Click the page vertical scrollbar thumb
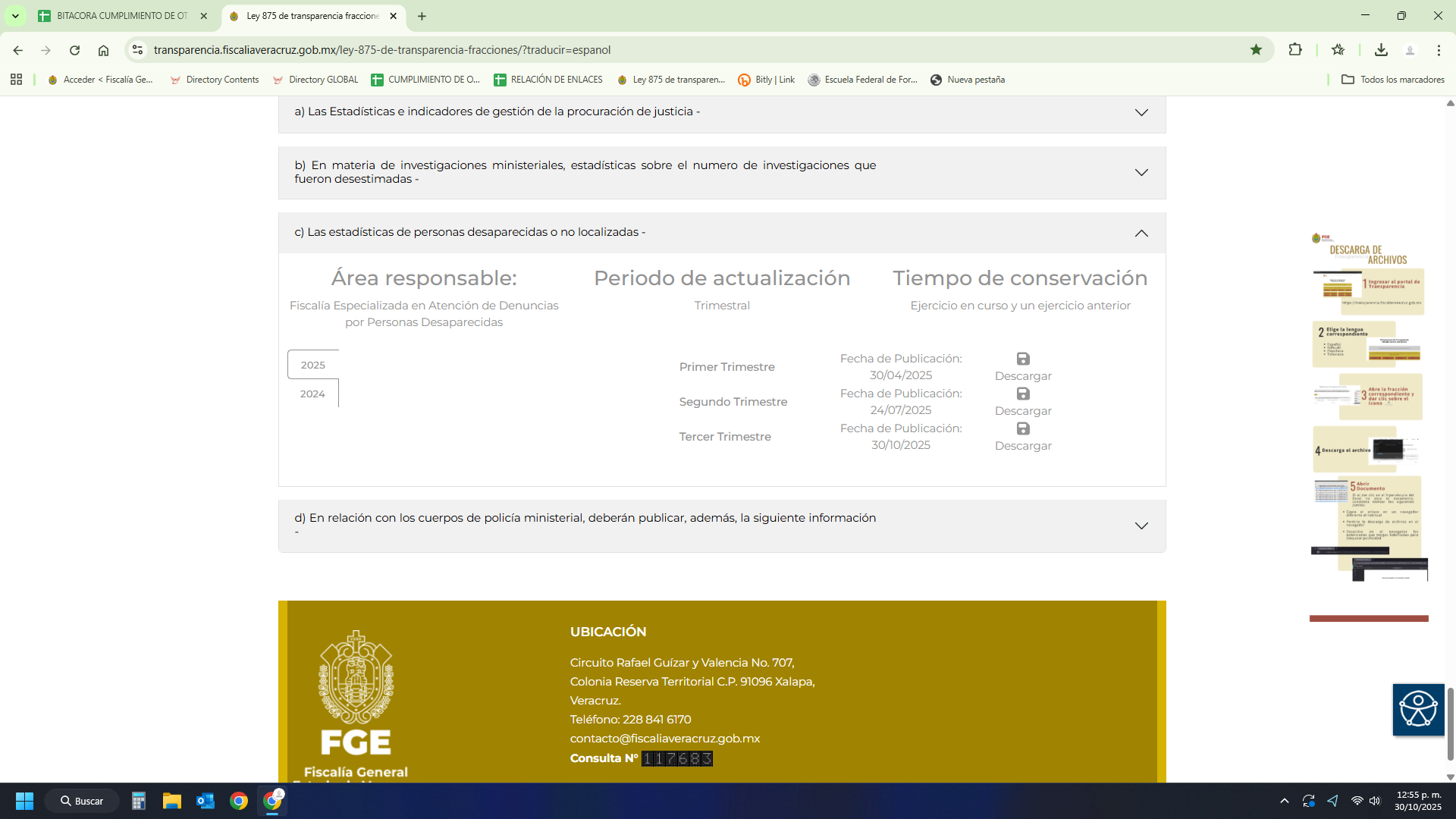 (x=1450, y=724)
